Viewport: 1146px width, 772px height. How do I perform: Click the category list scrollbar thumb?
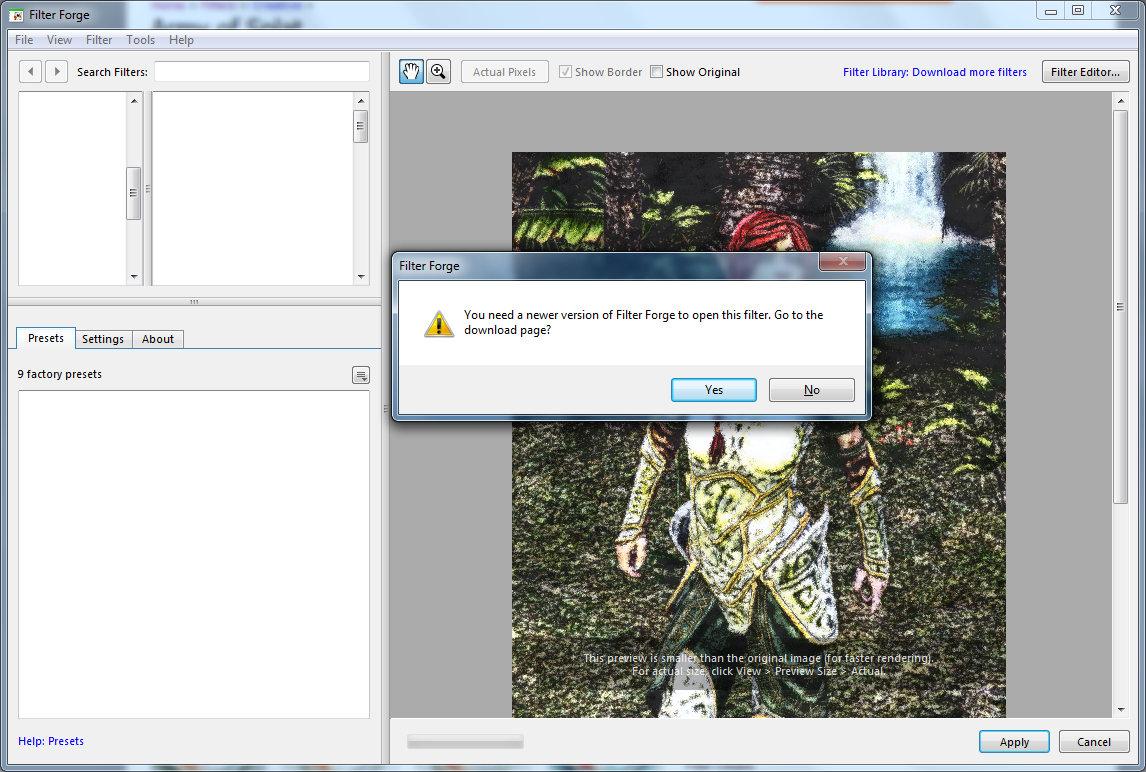[133, 193]
